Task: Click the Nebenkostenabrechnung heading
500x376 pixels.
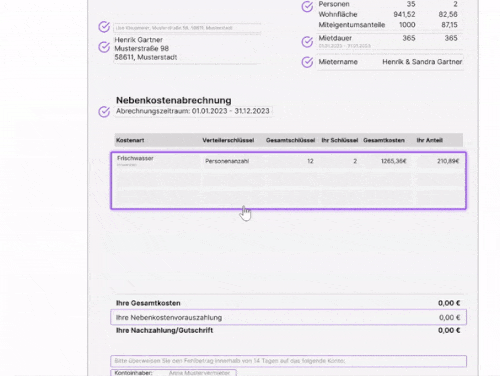Action: tap(174, 100)
